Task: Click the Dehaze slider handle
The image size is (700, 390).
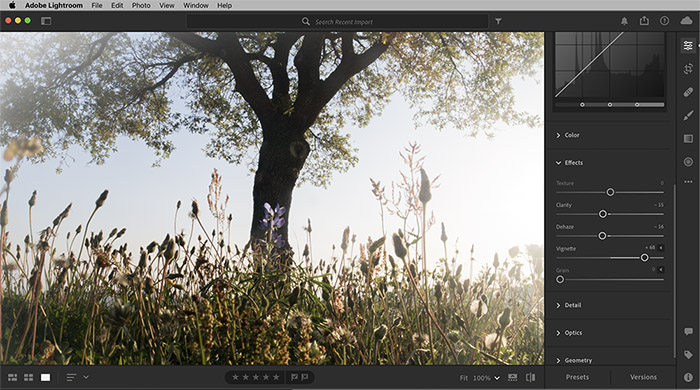Action: coord(602,236)
